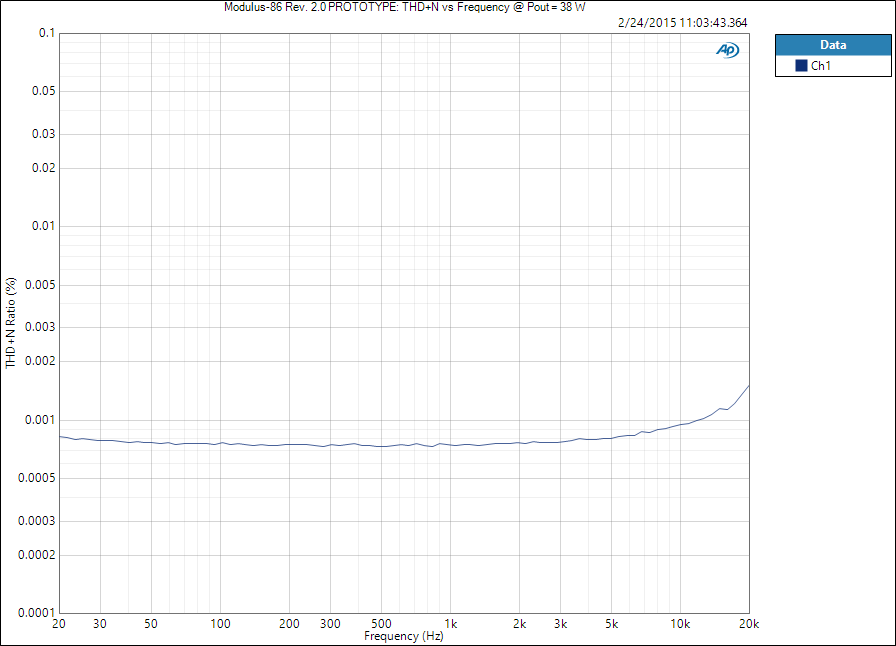Click the 0.0005 value on Y axis
This screenshot has width=896, height=646.
coord(37,478)
